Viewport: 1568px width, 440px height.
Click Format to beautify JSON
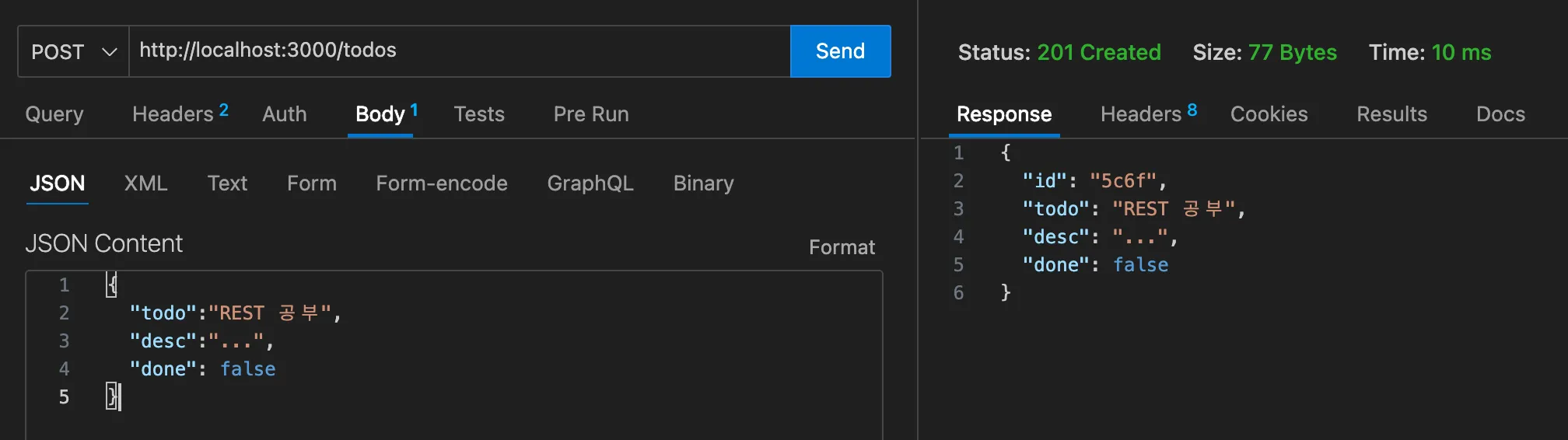pyautogui.click(x=842, y=247)
